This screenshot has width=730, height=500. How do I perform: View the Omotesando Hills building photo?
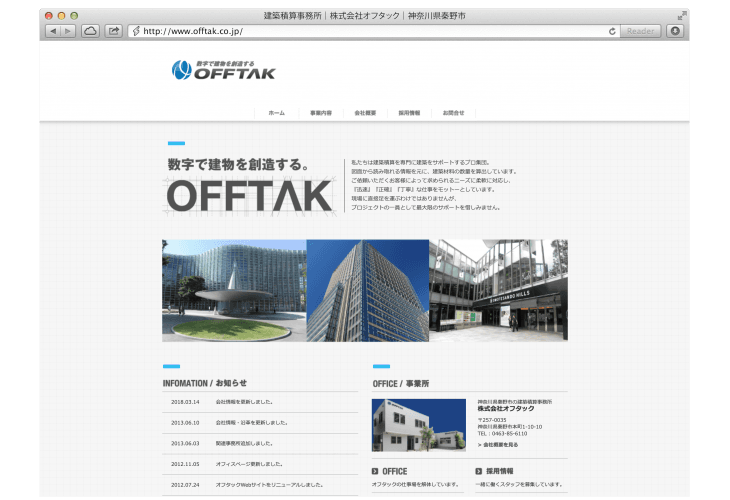click(498, 291)
